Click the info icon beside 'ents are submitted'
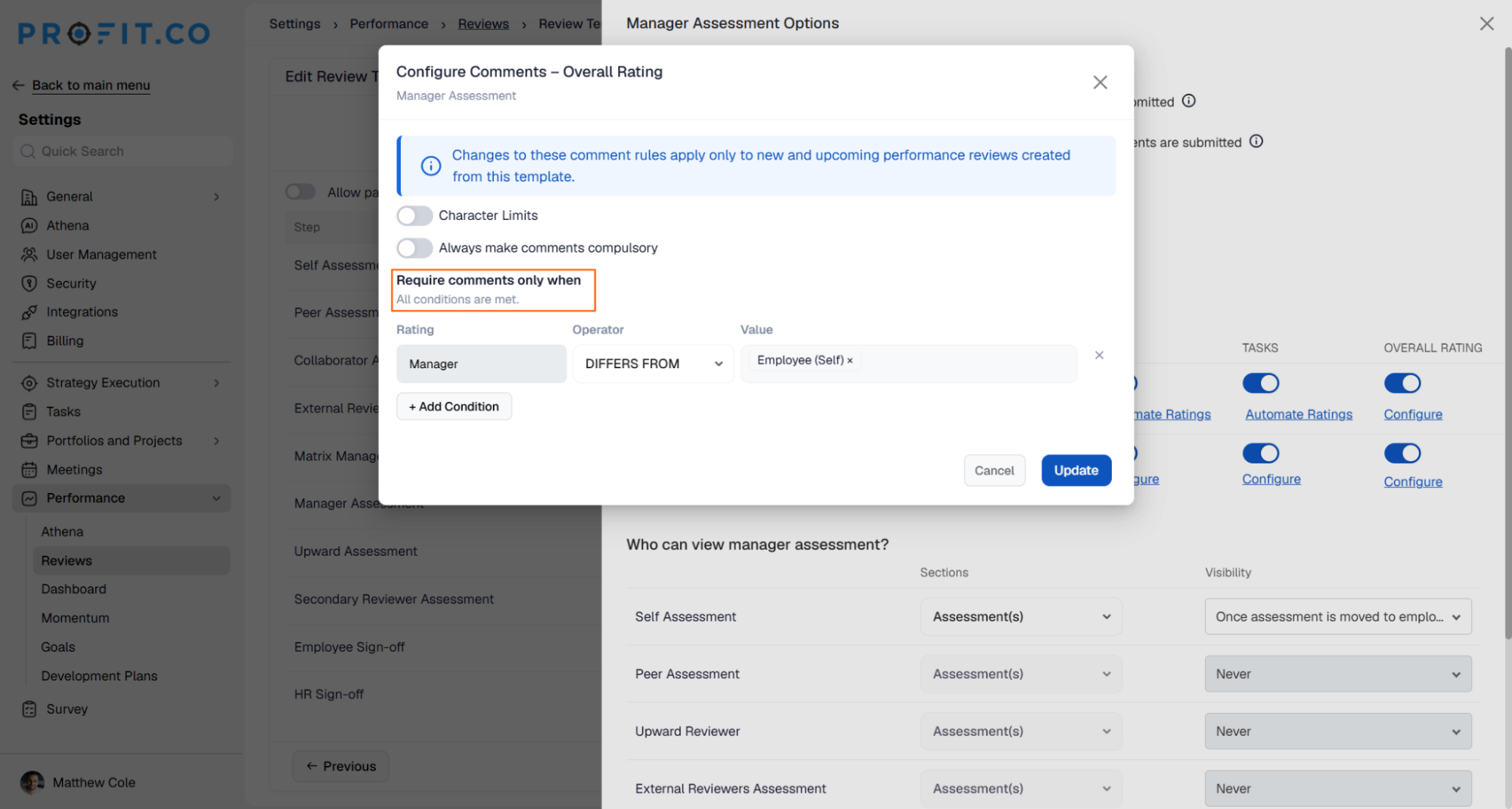 pos(1256,141)
